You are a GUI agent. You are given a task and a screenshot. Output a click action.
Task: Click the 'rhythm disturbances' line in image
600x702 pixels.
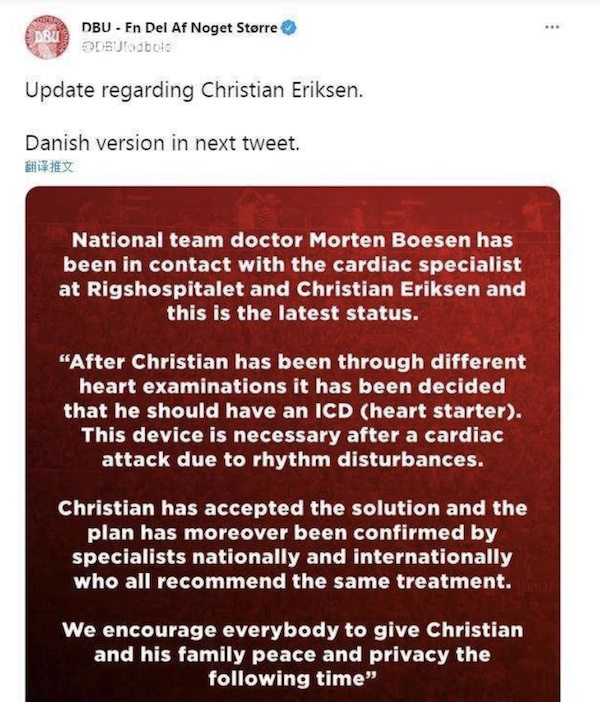click(x=292, y=460)
